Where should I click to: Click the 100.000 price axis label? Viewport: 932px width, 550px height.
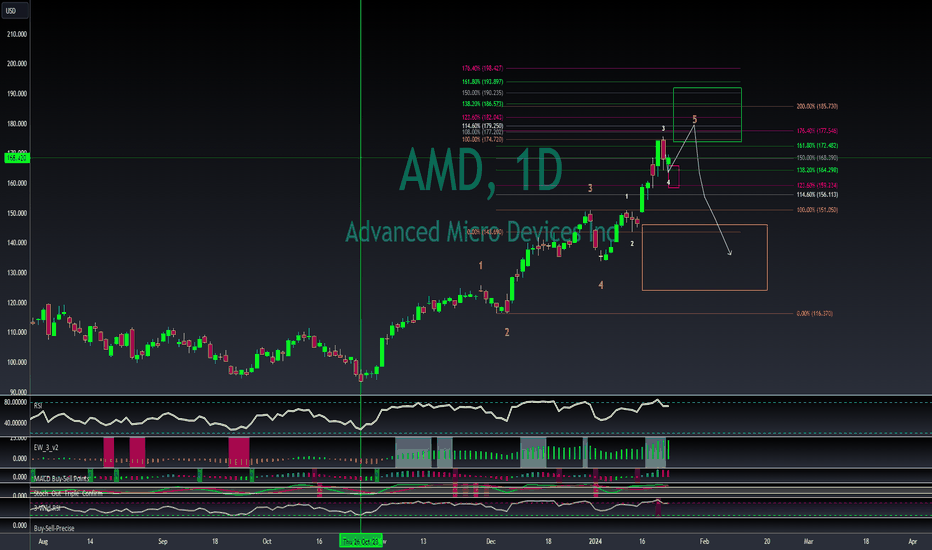[17, 362]
